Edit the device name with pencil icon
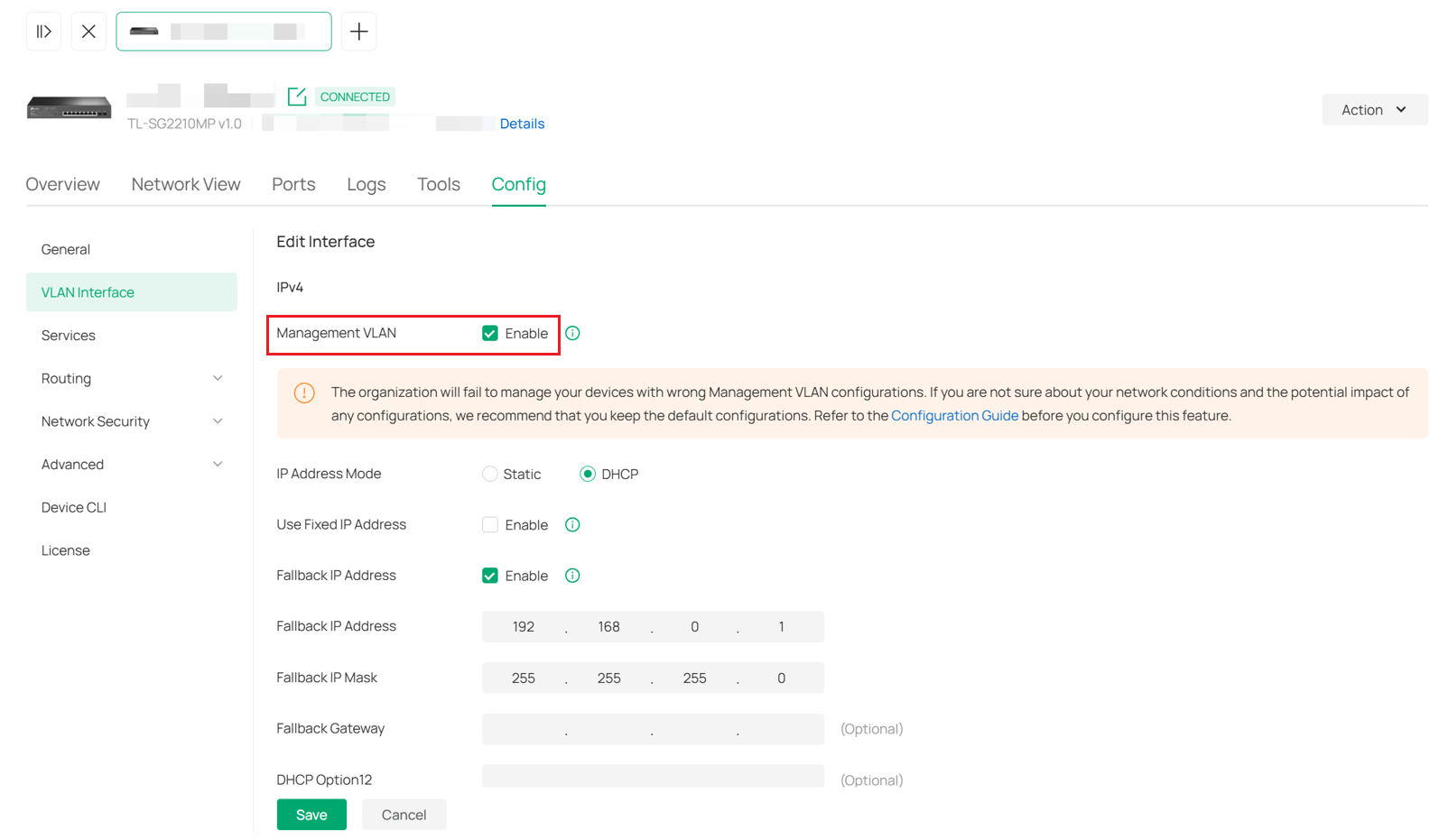Screen dimensions: 1439x840 [x=297, y=97]
